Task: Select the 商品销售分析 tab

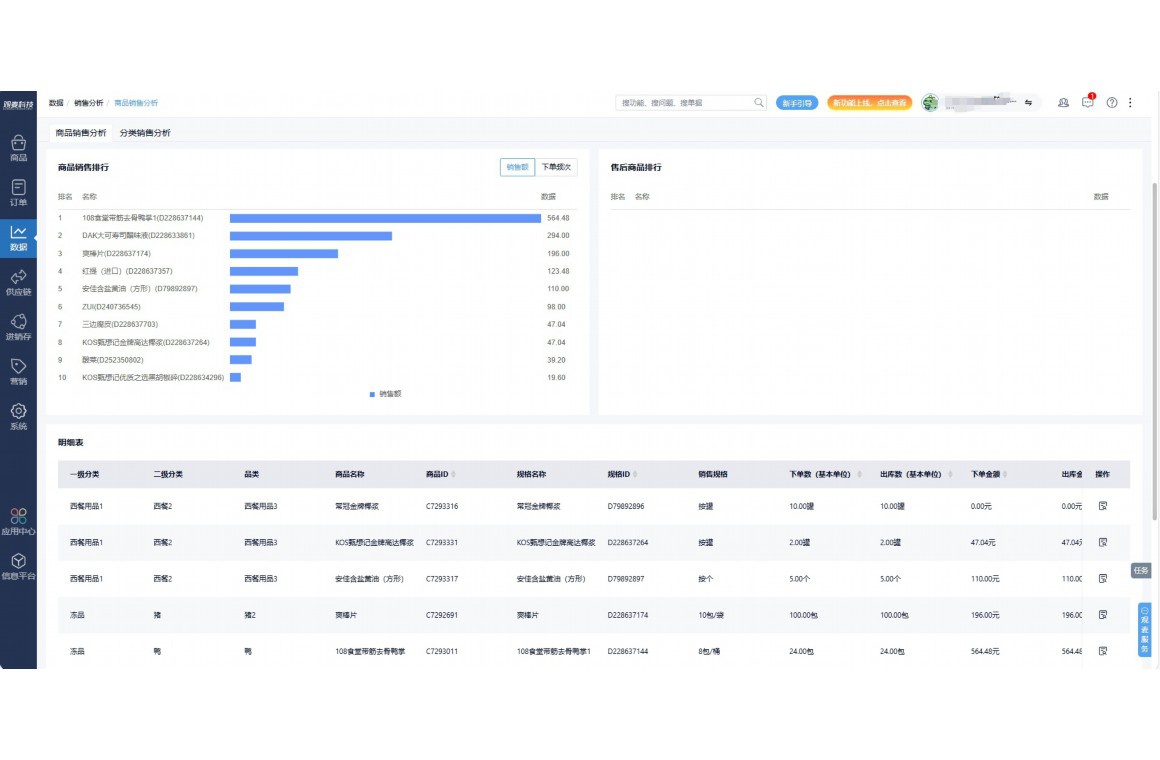Action: tap(81, 133)
